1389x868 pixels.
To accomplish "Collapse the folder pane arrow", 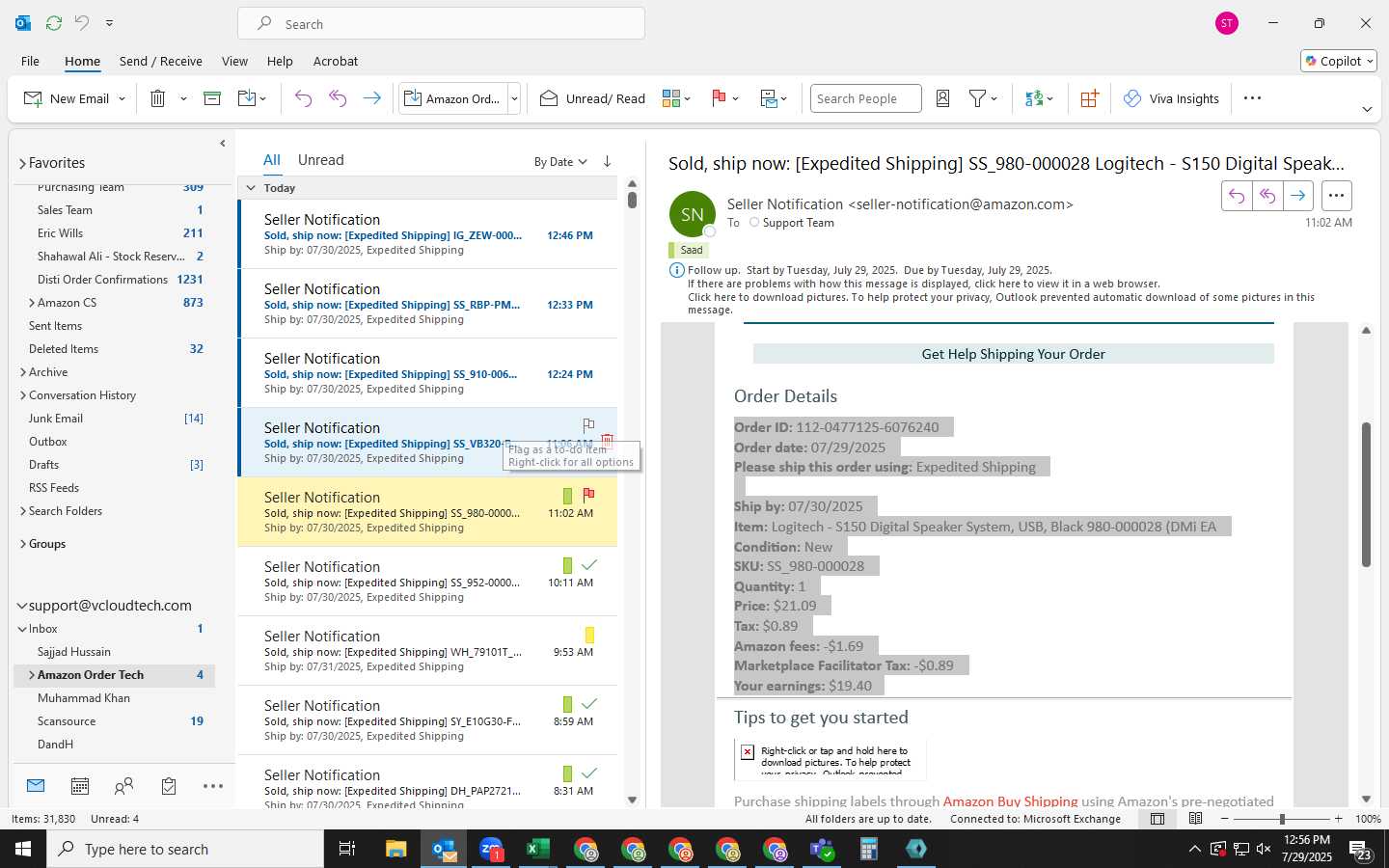I will point(223,143).
